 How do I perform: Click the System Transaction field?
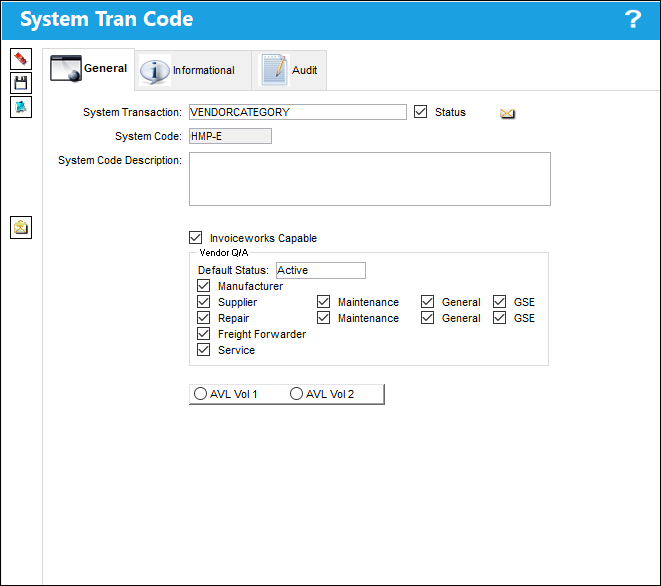(298, 112)
